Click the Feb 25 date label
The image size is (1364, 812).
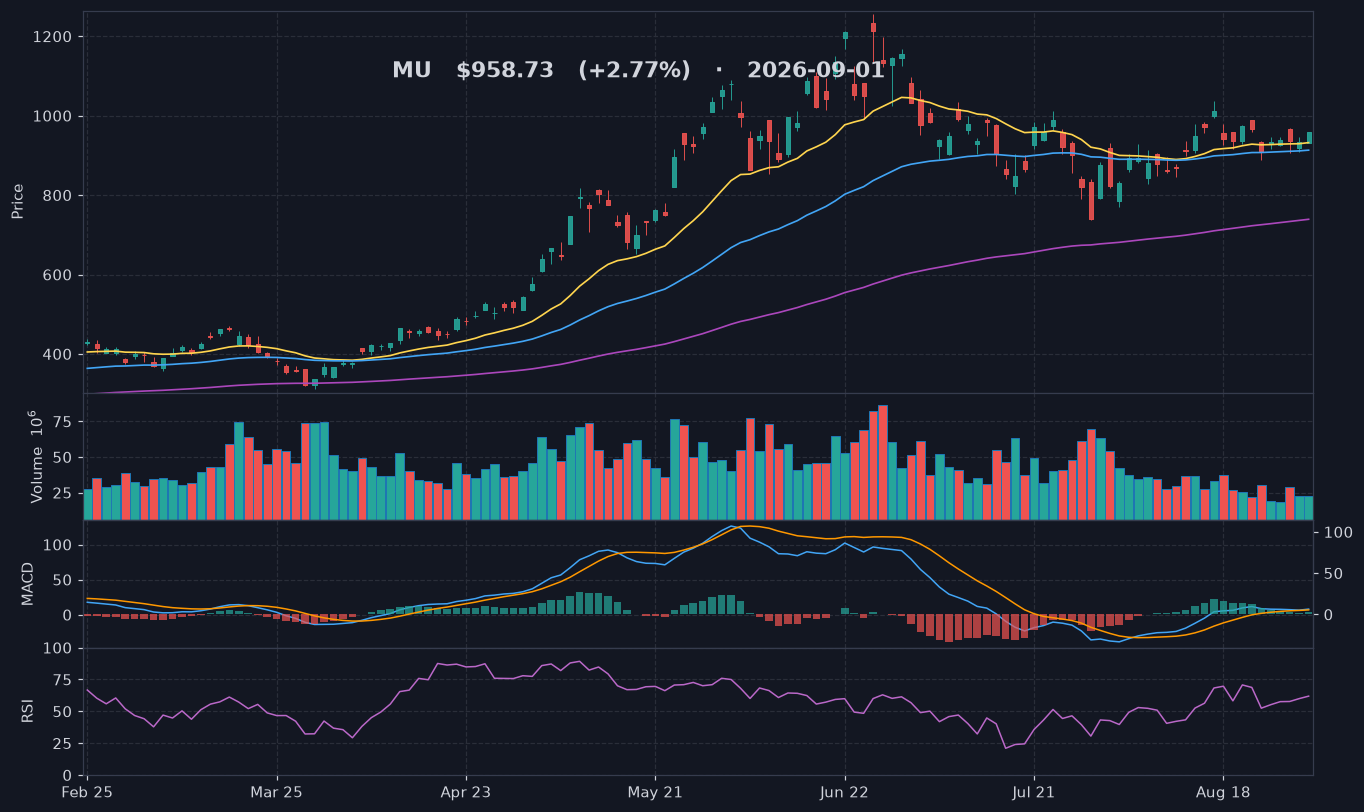click(x=87, y=792)
